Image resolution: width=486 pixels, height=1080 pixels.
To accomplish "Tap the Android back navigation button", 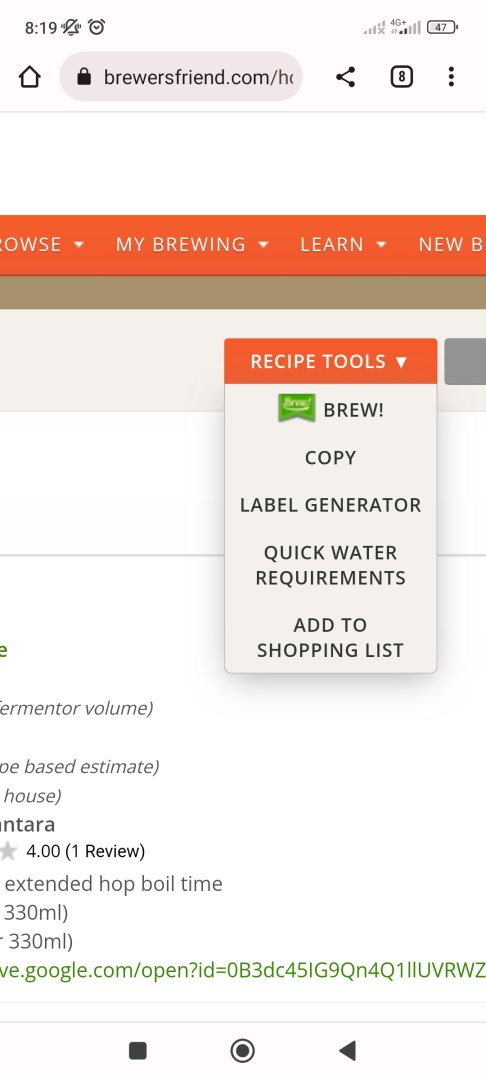I will pos(347,1050).
